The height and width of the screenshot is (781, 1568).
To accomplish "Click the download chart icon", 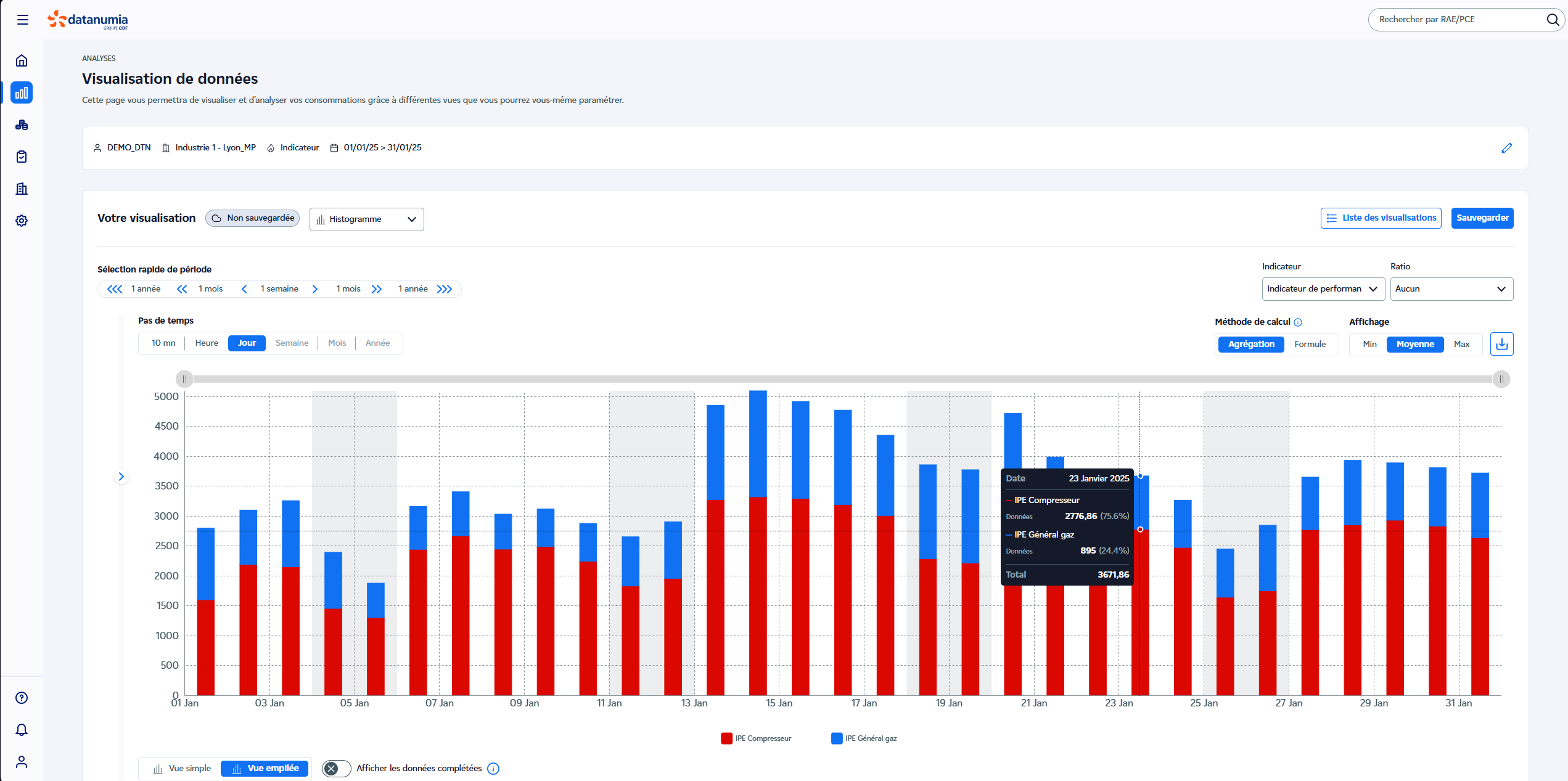I will 1501,344.
